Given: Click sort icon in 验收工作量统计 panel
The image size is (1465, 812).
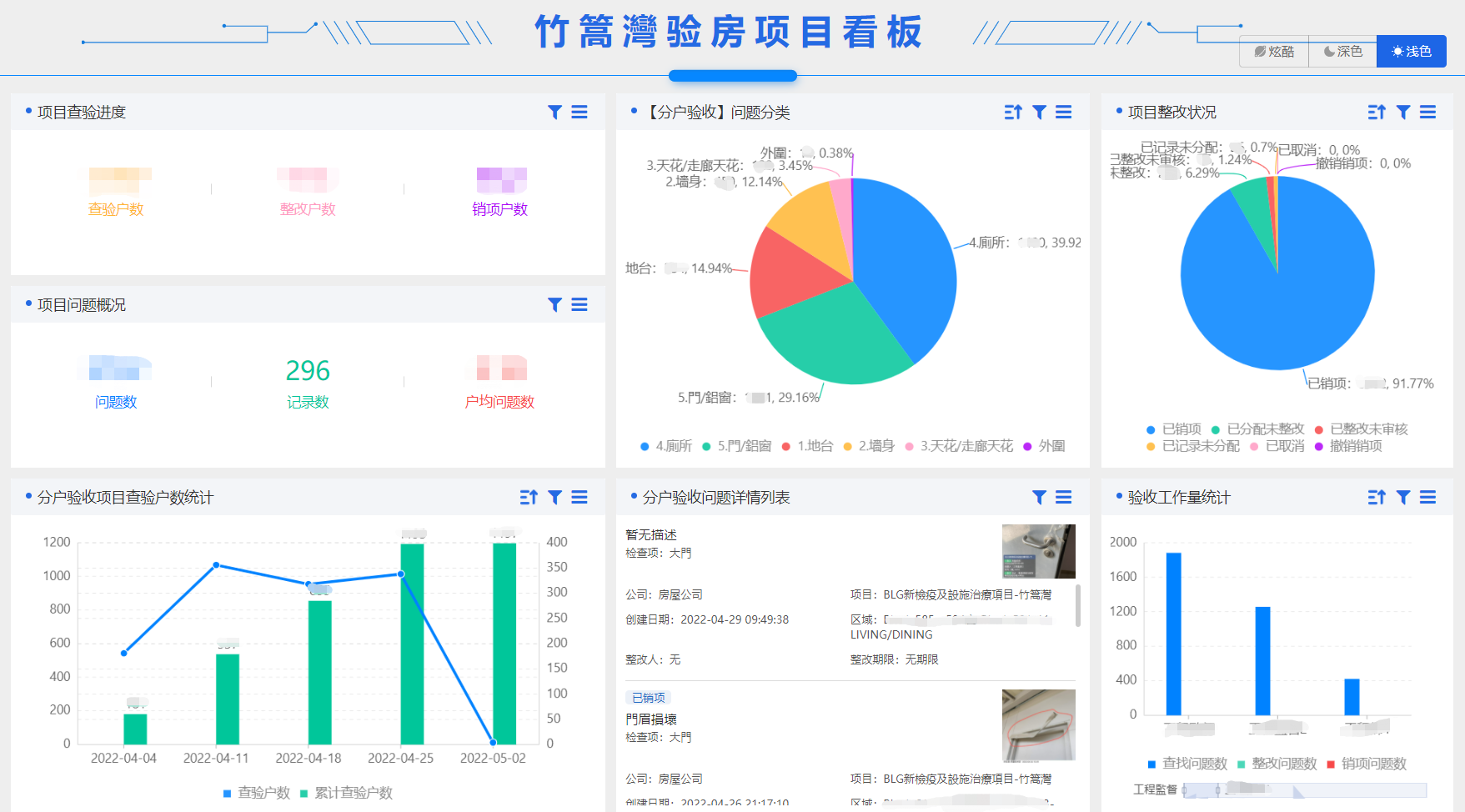Looking at the screenshot, I should pyautogui.click(x=1377, y=498).
